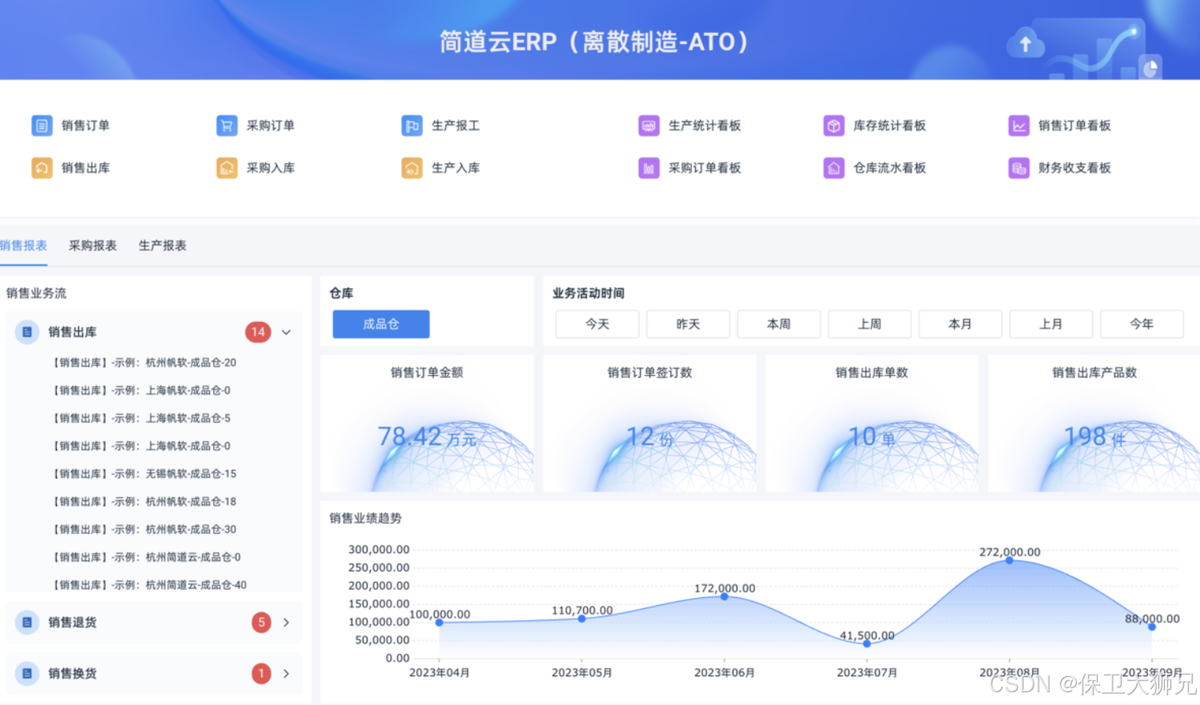This screenshot has width=1200, height=705.
Task: Open row 杭州简道云-成品仓-0
Action: coord(146,557)
